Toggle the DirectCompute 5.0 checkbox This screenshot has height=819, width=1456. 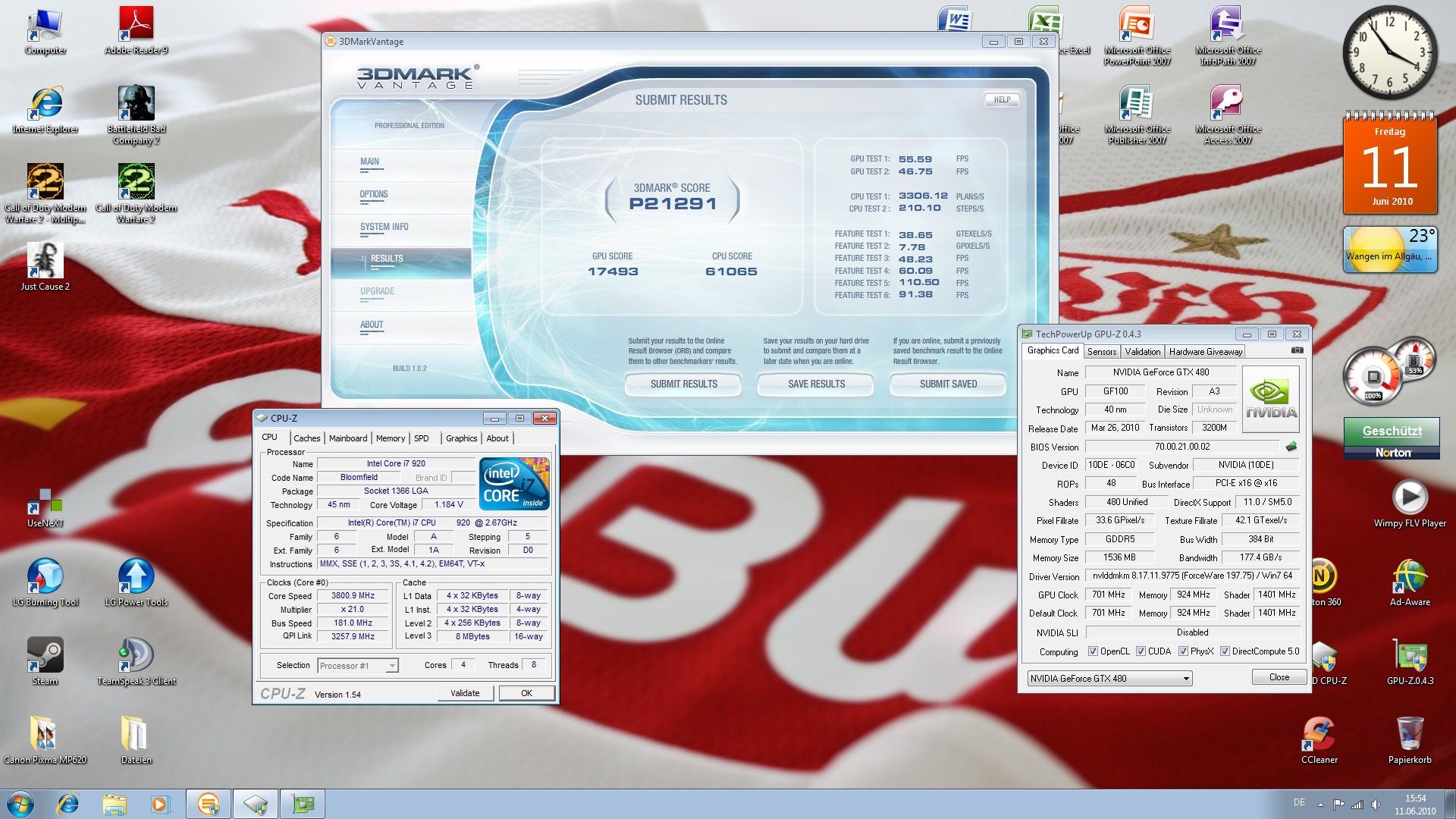[x=1225, y=651]
